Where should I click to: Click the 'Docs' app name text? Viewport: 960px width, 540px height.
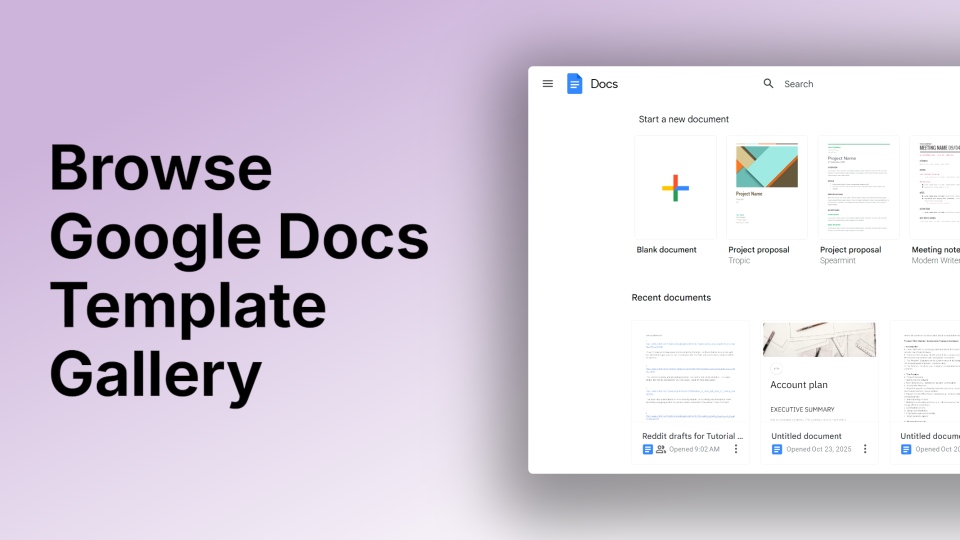(x=604, y=84)
